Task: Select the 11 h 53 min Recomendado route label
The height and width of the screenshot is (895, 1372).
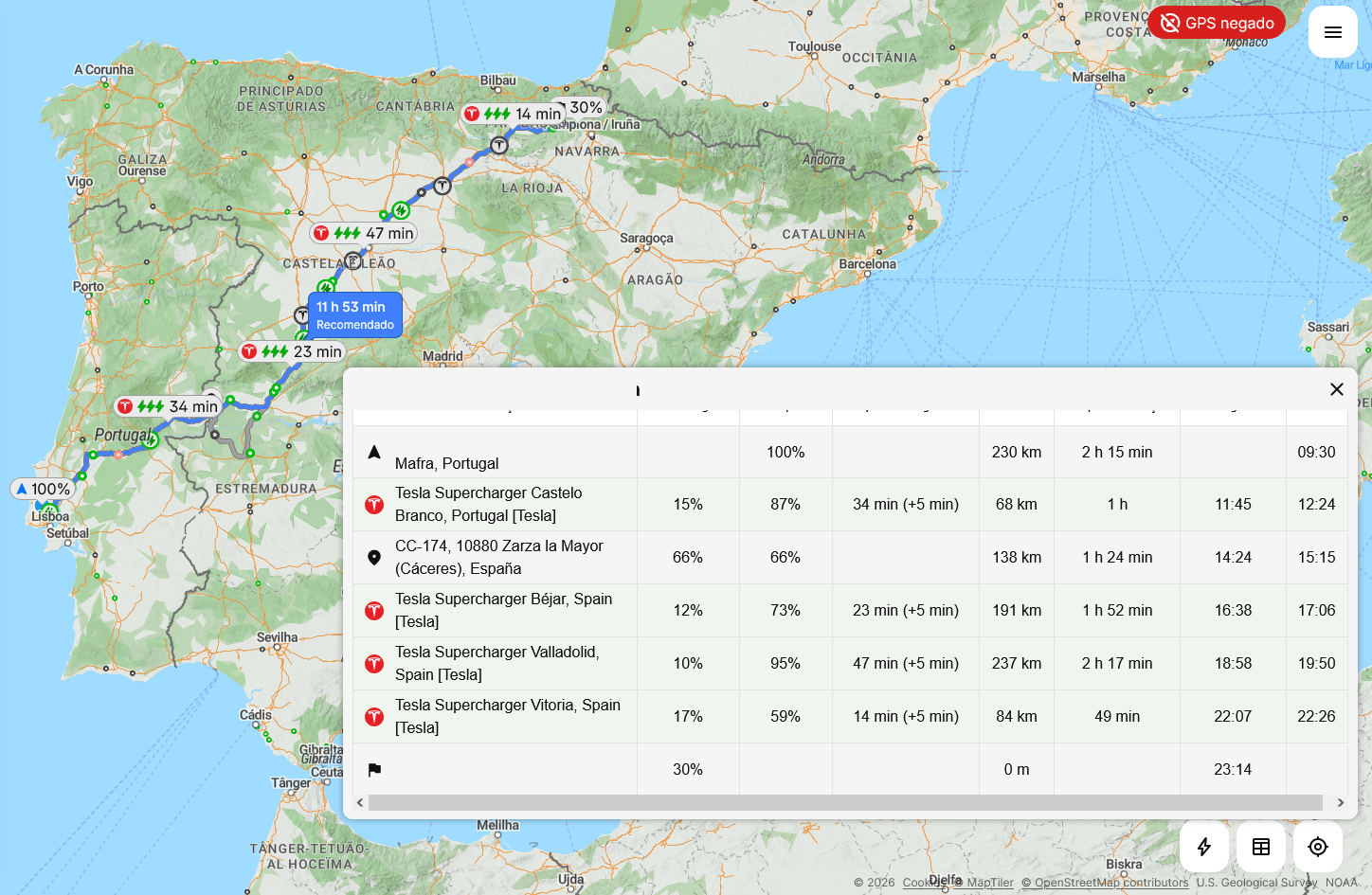Action: pos(355,315)
